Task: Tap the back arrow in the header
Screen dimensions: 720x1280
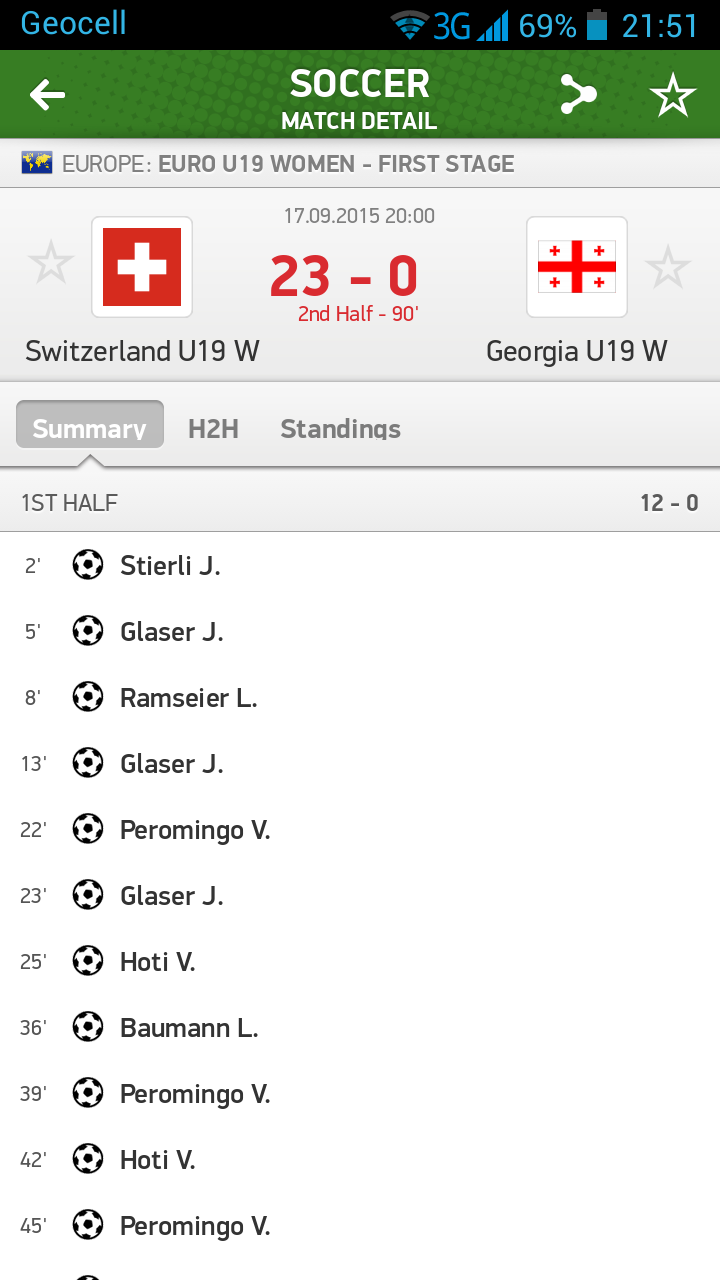Action: 47,95
